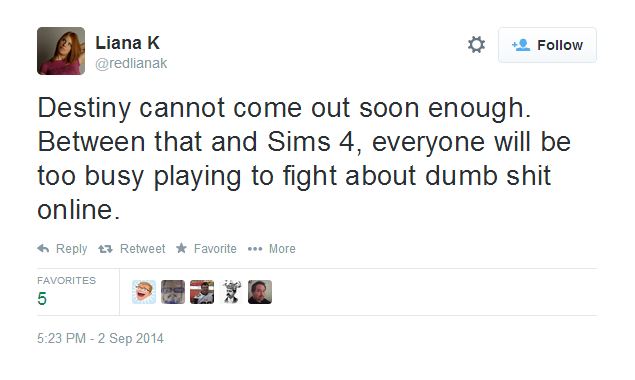View the favorites count of 5
635x380 pixels.
pyautogui.click(x=42, y=299)
